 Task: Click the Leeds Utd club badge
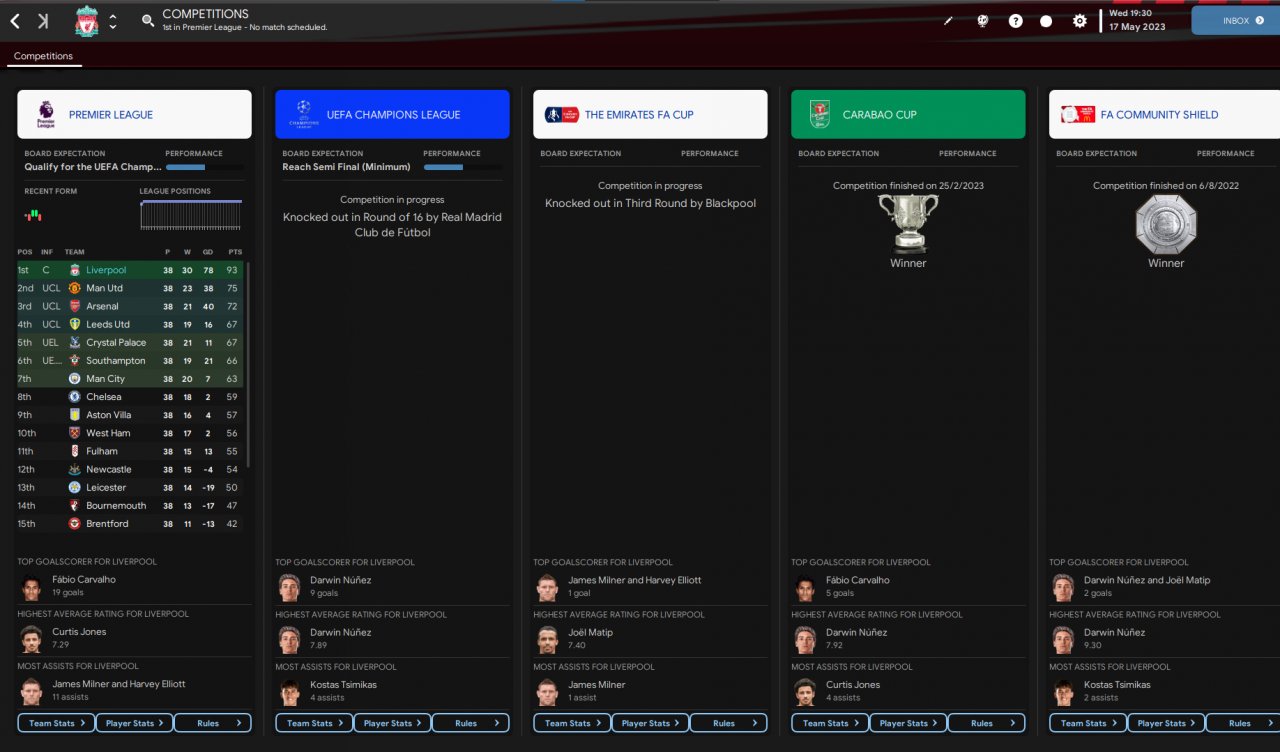click(x=74, y=324)
